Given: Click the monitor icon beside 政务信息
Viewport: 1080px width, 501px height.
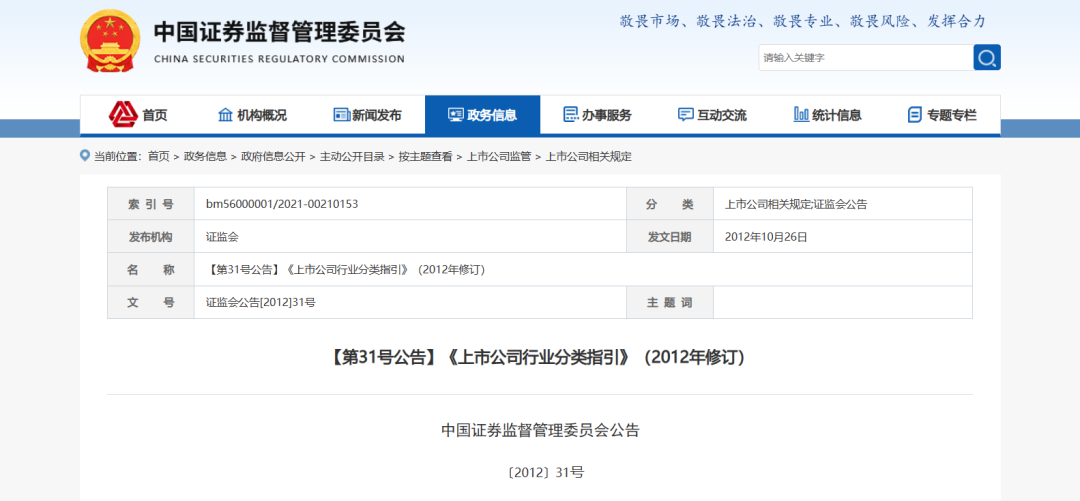Looking at the screenshot, I should (456, 115).
